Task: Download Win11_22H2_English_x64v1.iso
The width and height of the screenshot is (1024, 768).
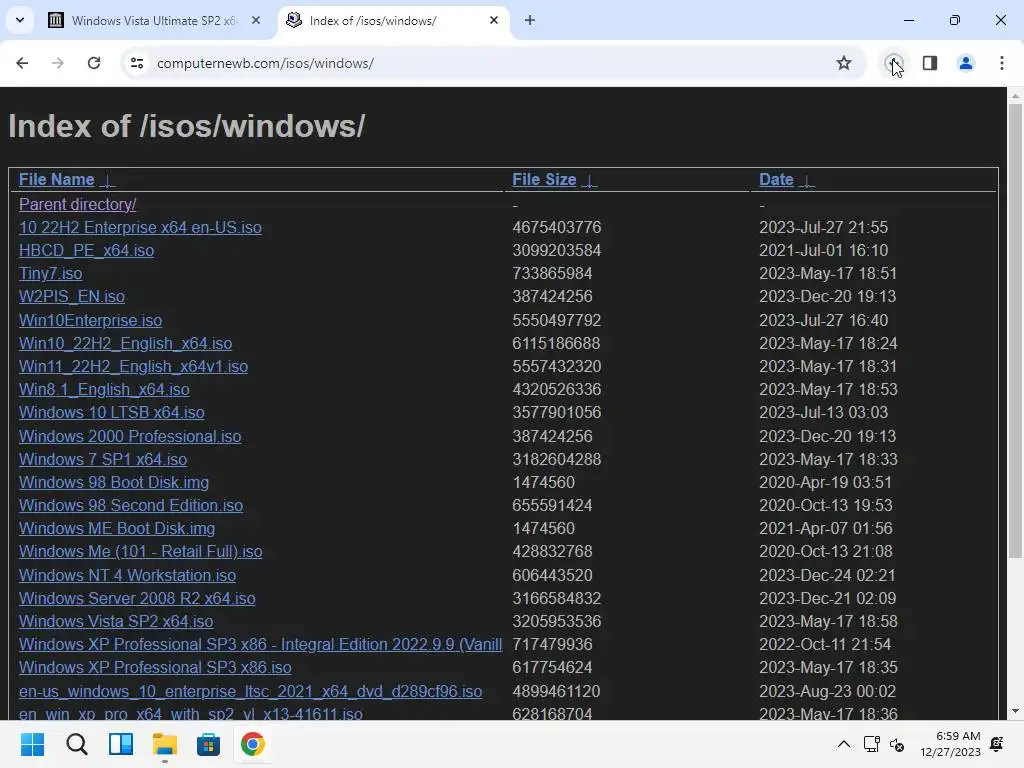Action: pyautogui.click(x=133, y=366)
